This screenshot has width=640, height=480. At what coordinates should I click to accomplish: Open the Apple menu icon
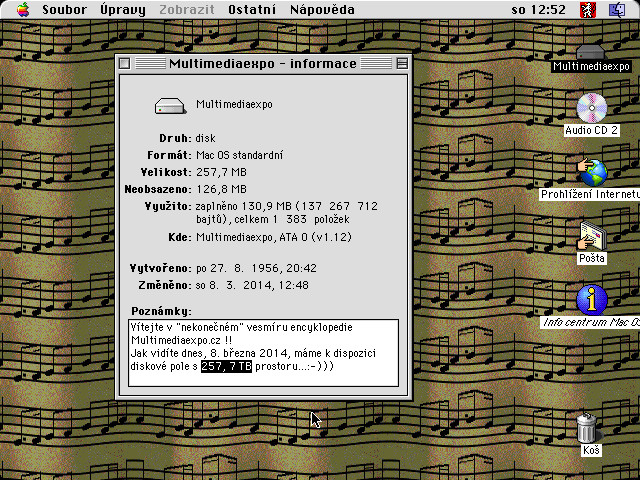pos(23,9)
